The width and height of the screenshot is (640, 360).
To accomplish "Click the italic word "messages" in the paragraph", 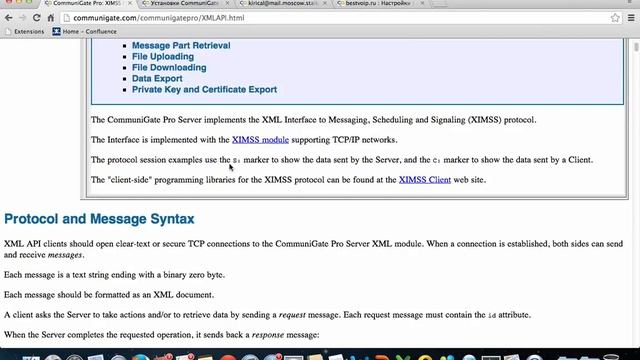I will tap(65, 255).
